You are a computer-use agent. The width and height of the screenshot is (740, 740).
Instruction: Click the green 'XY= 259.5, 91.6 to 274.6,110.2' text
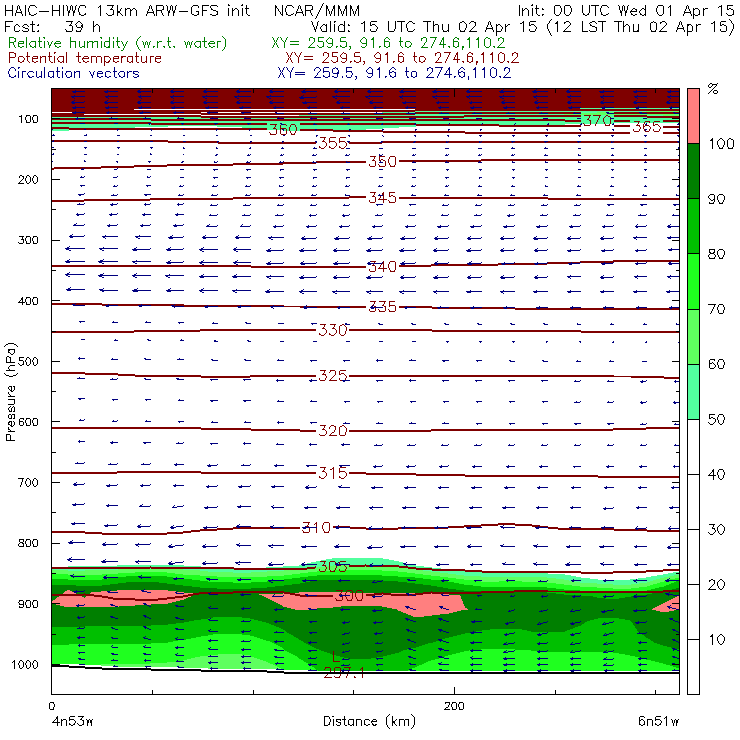[x=388, y=43]
